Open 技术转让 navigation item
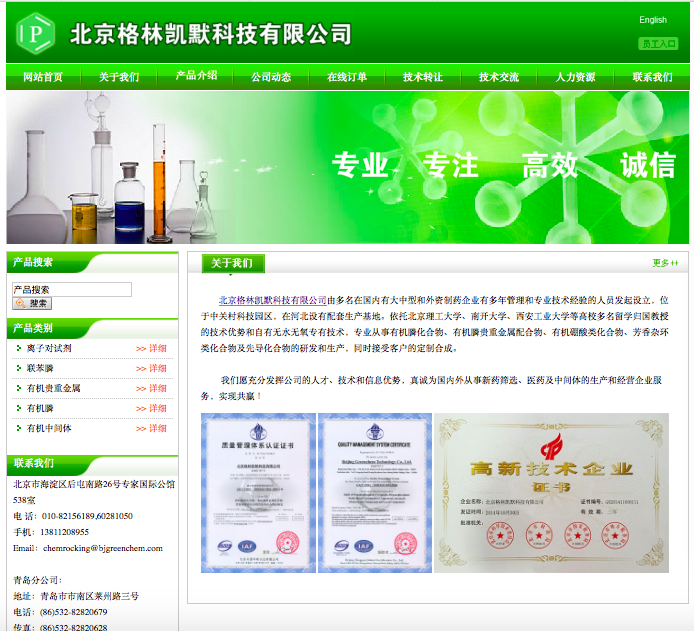This screenshot has height=631, width=694. (x=423, y=77)
